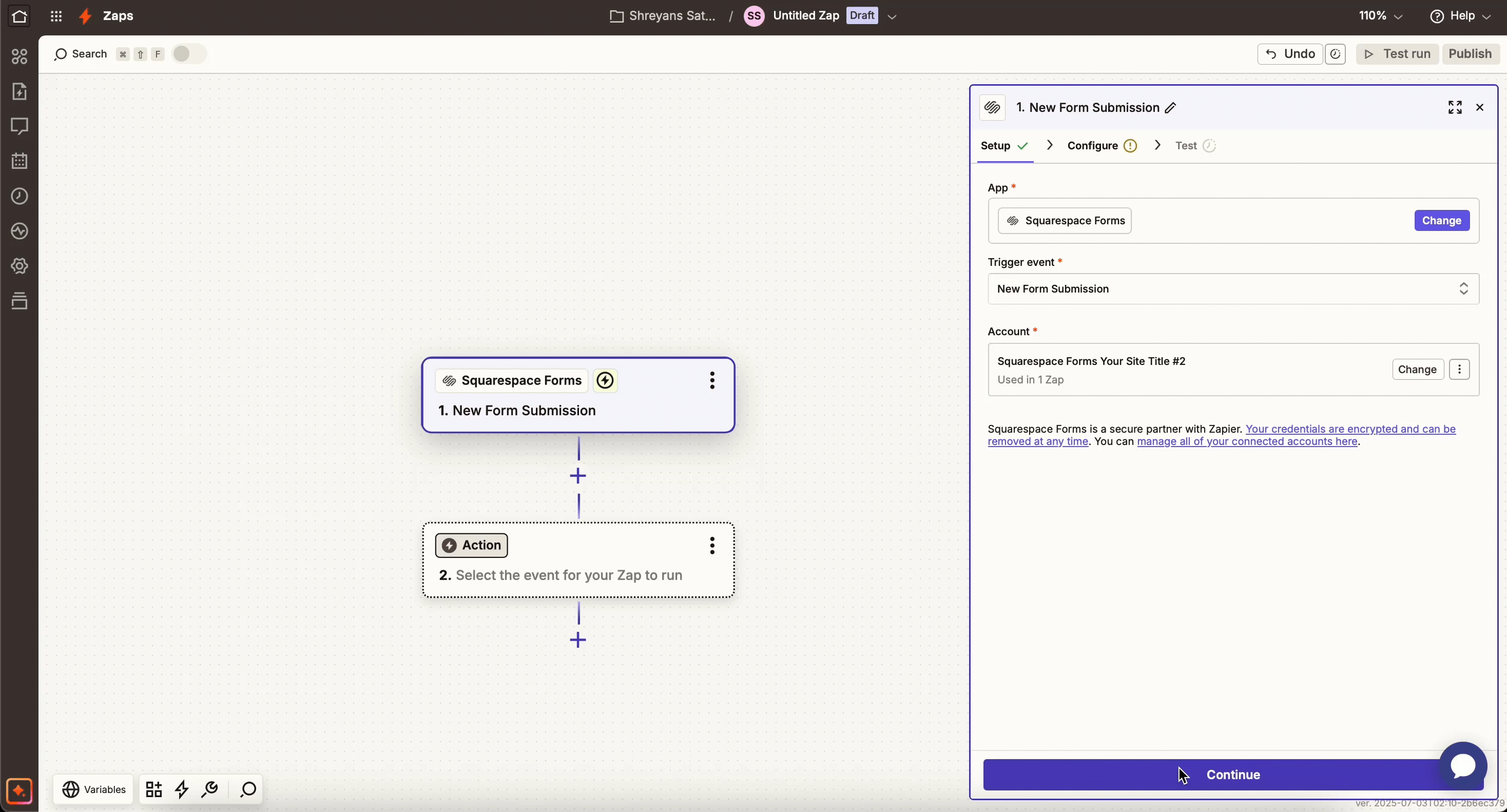This screenshot has width=1507, height=812.
Task: Open the apps grid launcher
Action: tap(56, 16)
